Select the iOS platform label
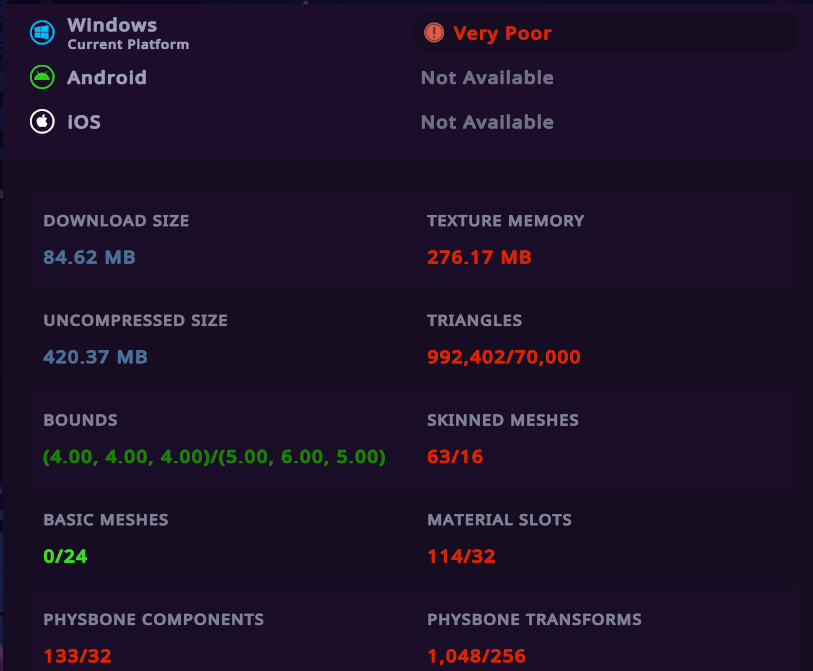 tap(84, 122)
